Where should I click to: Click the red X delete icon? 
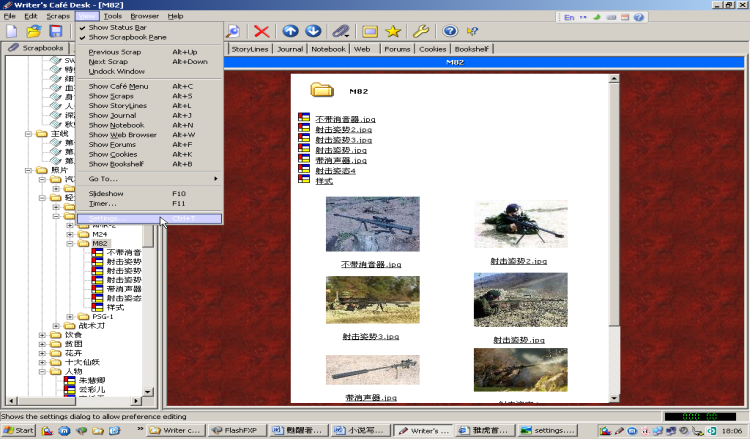coord(262,32)
